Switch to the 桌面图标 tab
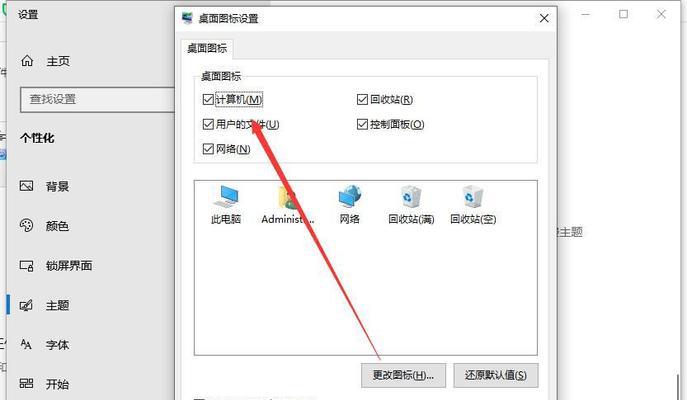Viewport: 687px width, 400px height. pyautogui.click(x=207, y=48)
